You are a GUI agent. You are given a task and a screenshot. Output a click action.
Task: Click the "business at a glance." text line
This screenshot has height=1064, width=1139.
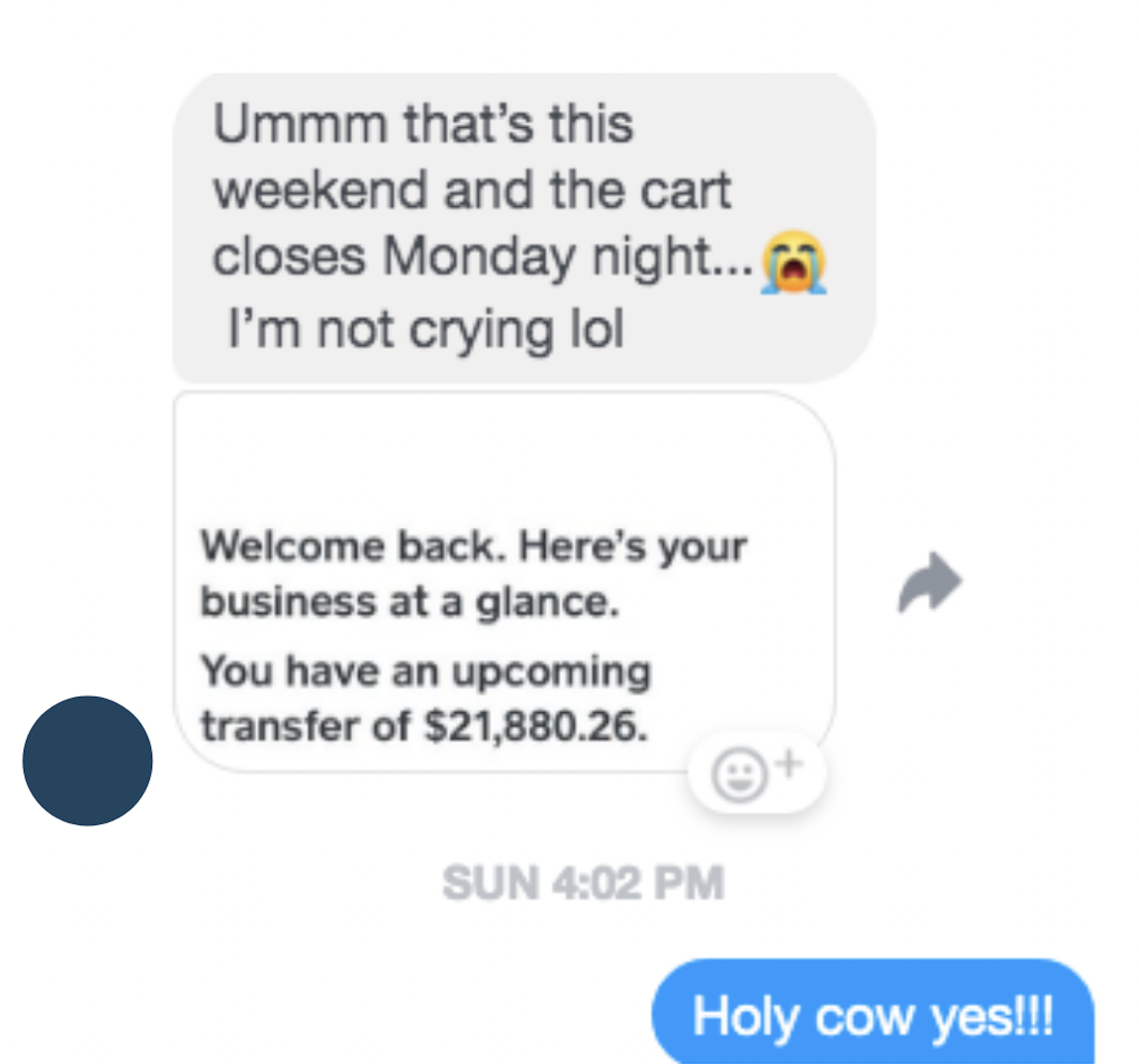click(410, 602)
